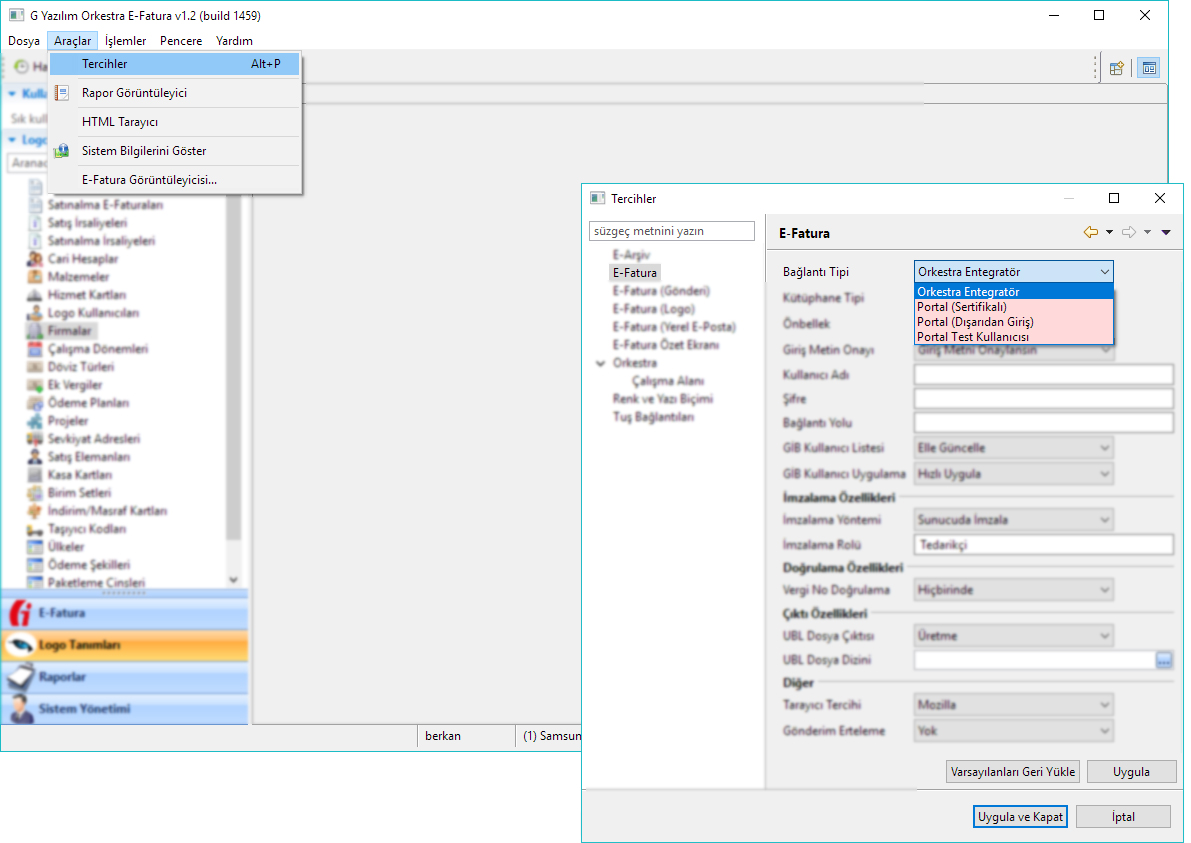
Task: Open GİB Kullanıcı Uygulama dropdown
Action: [1014, 474]
